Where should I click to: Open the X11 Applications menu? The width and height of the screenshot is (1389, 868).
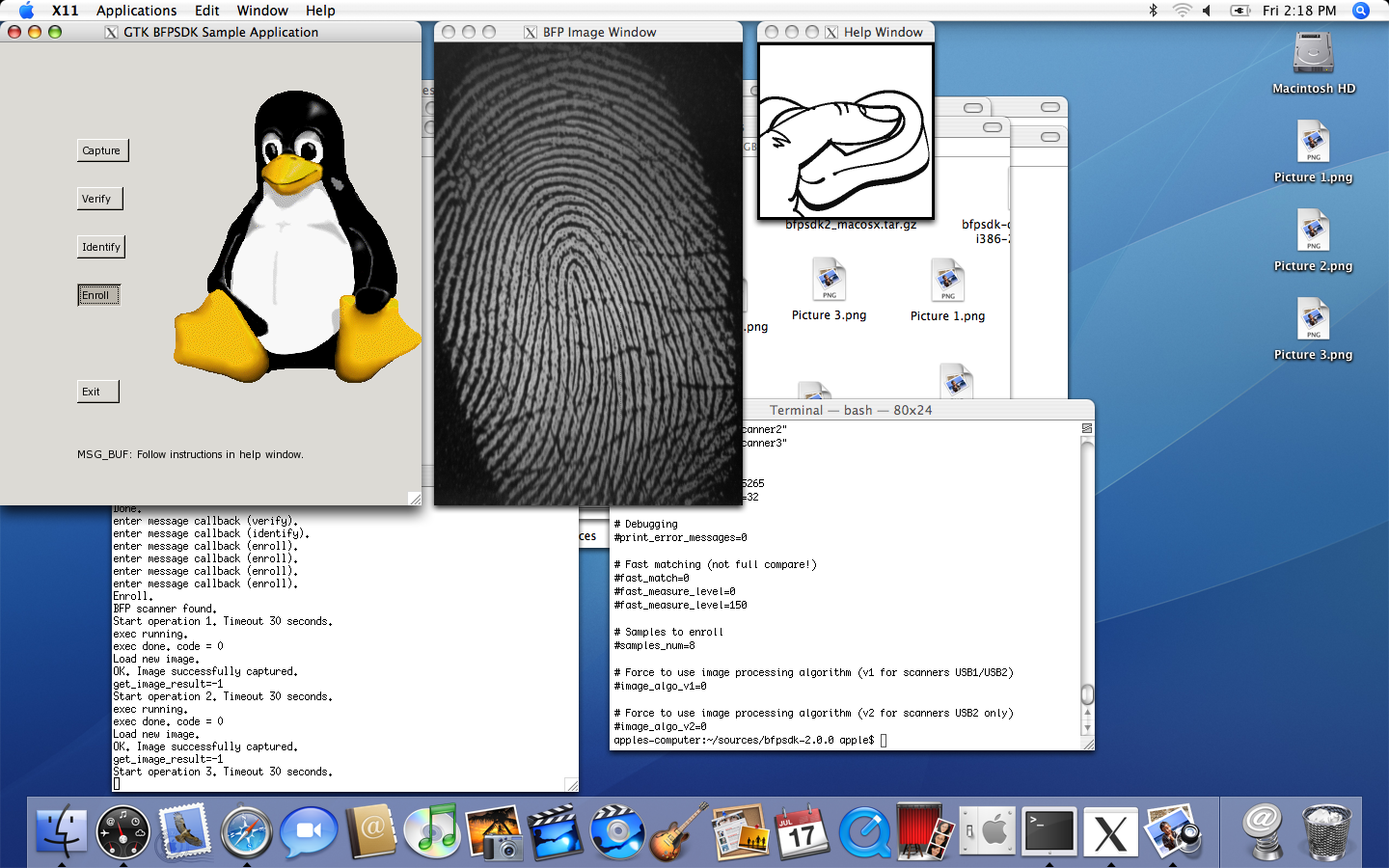tap(136, 11)
